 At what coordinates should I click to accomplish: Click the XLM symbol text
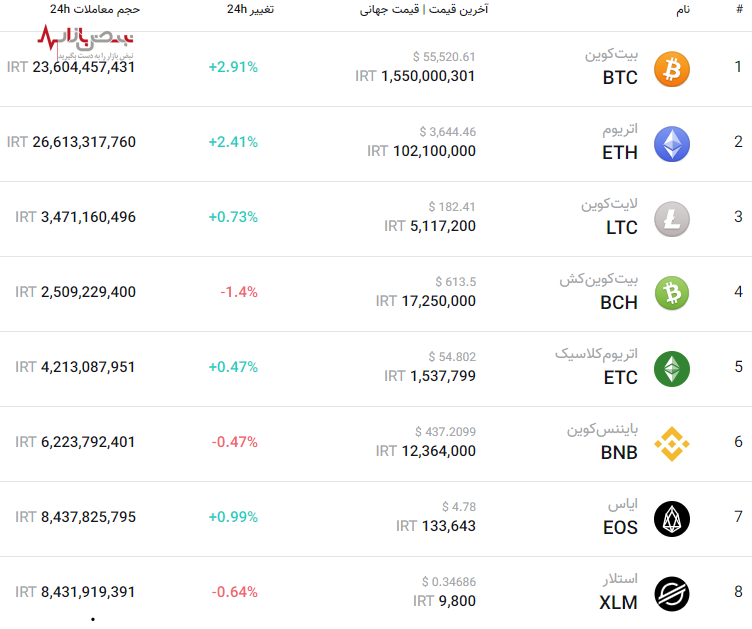click(x=618, y=603)
